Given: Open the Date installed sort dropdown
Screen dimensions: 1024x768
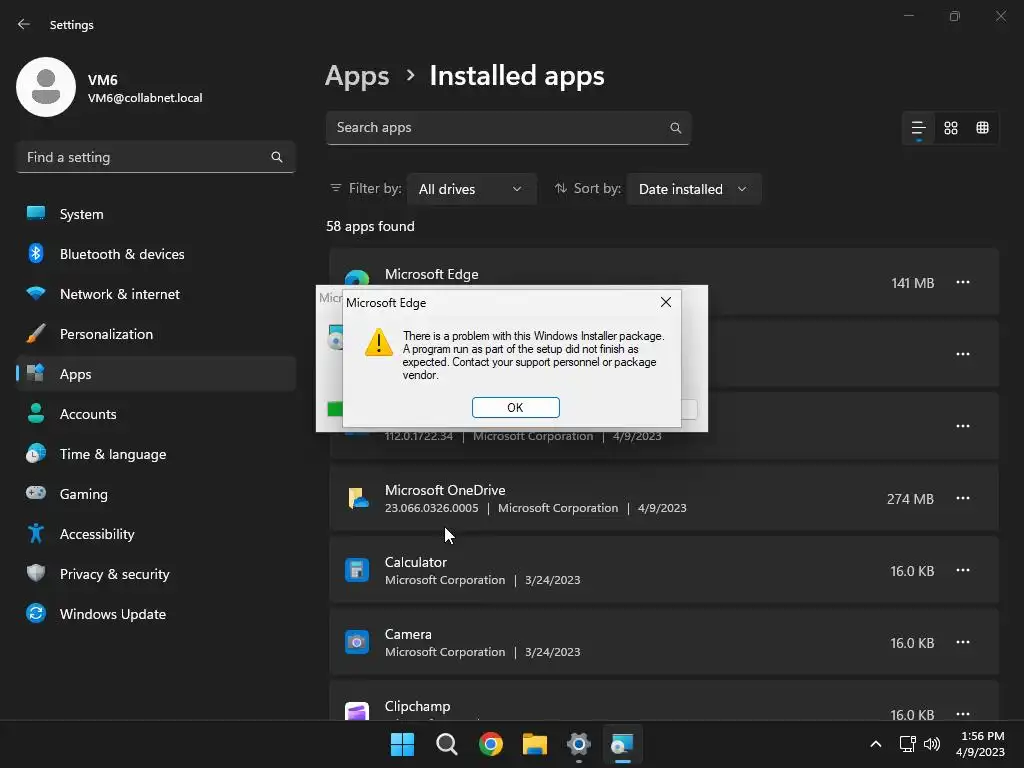Looking at the screenshot, I should [694, 189].
